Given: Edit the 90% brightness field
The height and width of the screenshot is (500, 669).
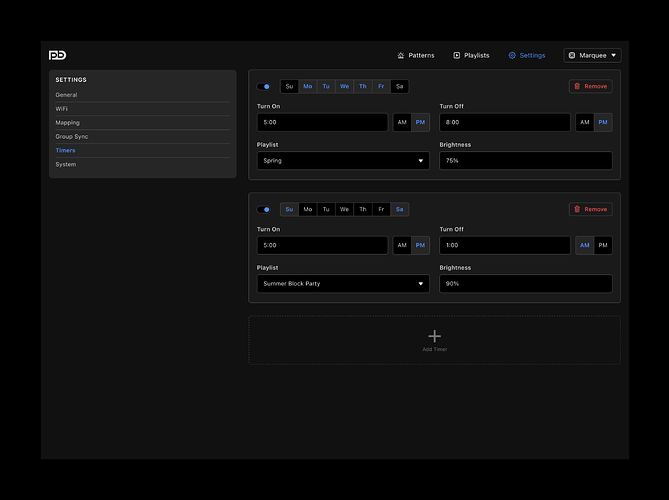Looking at the screenshot, I should pos(526,284).
